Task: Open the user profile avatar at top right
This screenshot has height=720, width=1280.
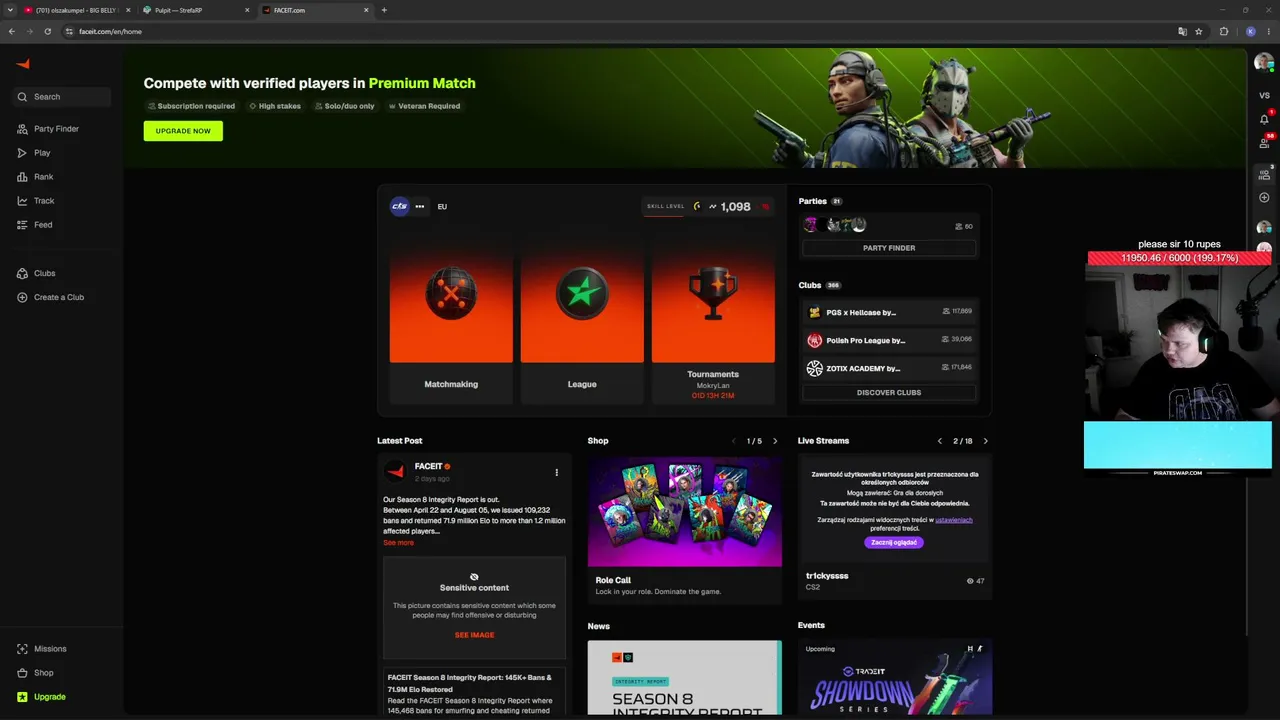Action: 1263,62
